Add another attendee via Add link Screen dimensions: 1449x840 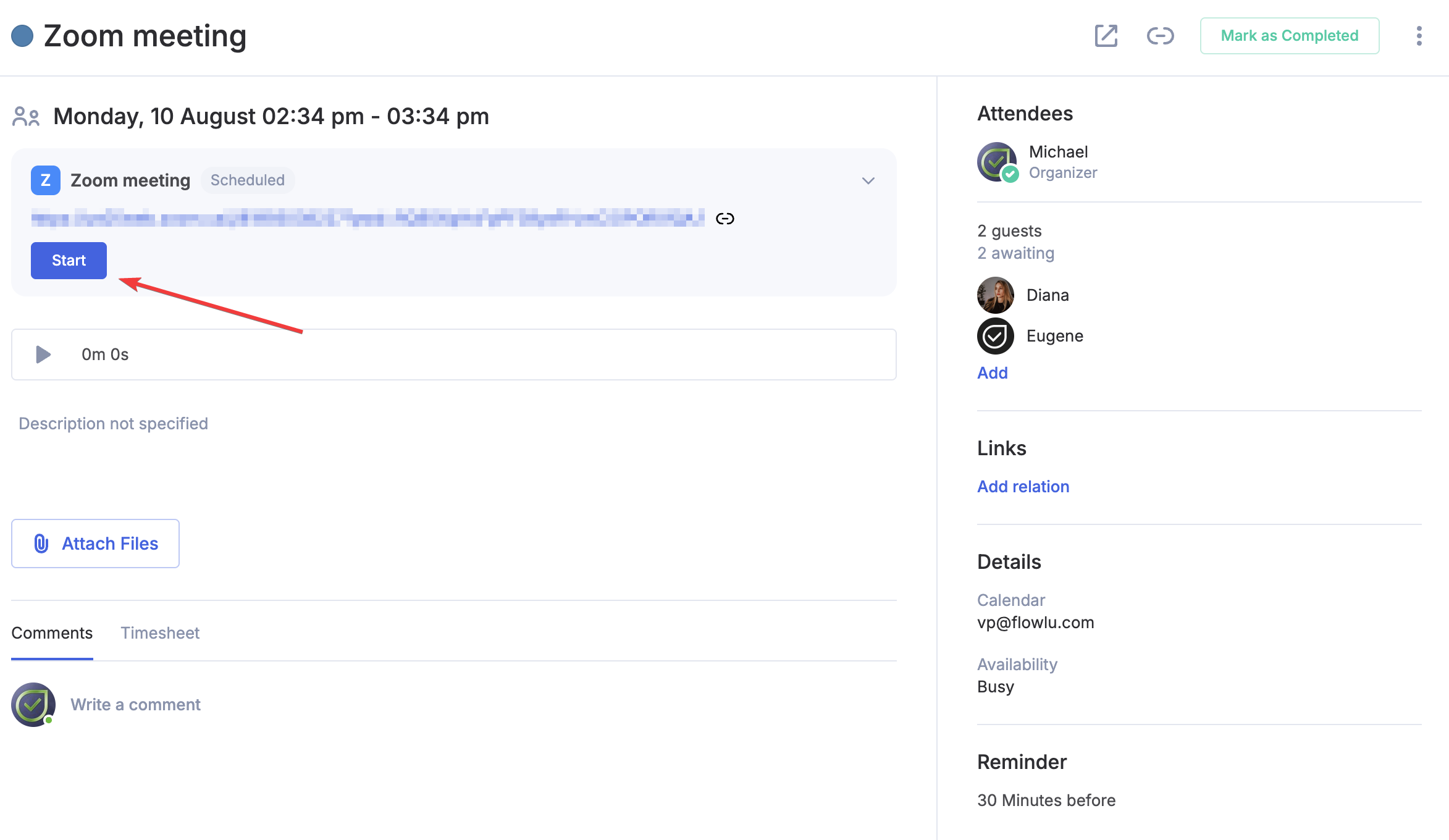993,373
